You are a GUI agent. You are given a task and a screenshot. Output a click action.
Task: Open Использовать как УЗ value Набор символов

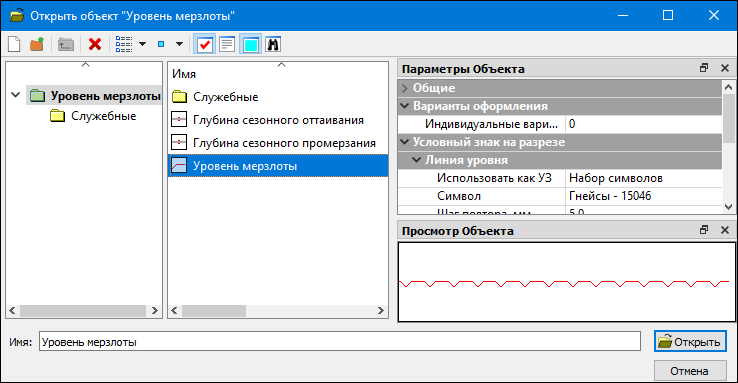point(643,178)
